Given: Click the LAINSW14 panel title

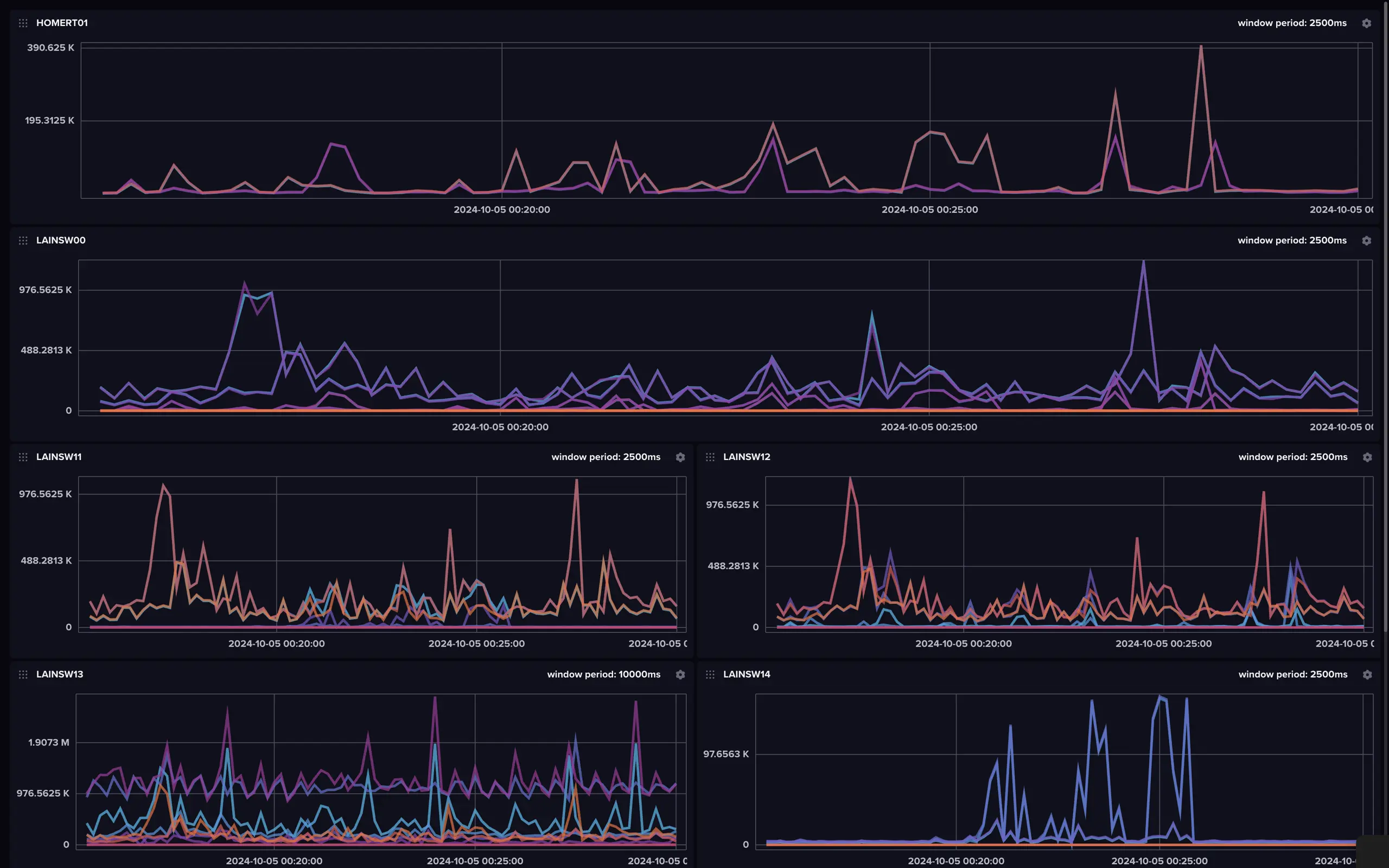Looking at the screenshot, I should (746, 674).
